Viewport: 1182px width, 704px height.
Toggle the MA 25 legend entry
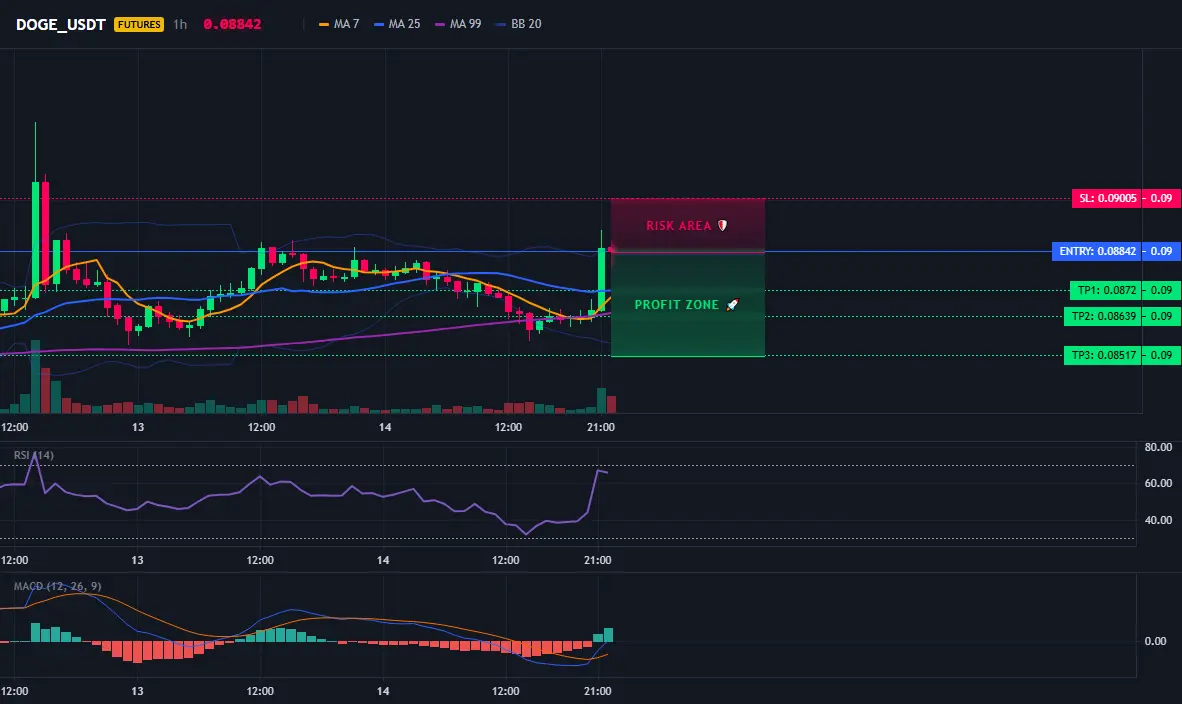click(397, 24)
